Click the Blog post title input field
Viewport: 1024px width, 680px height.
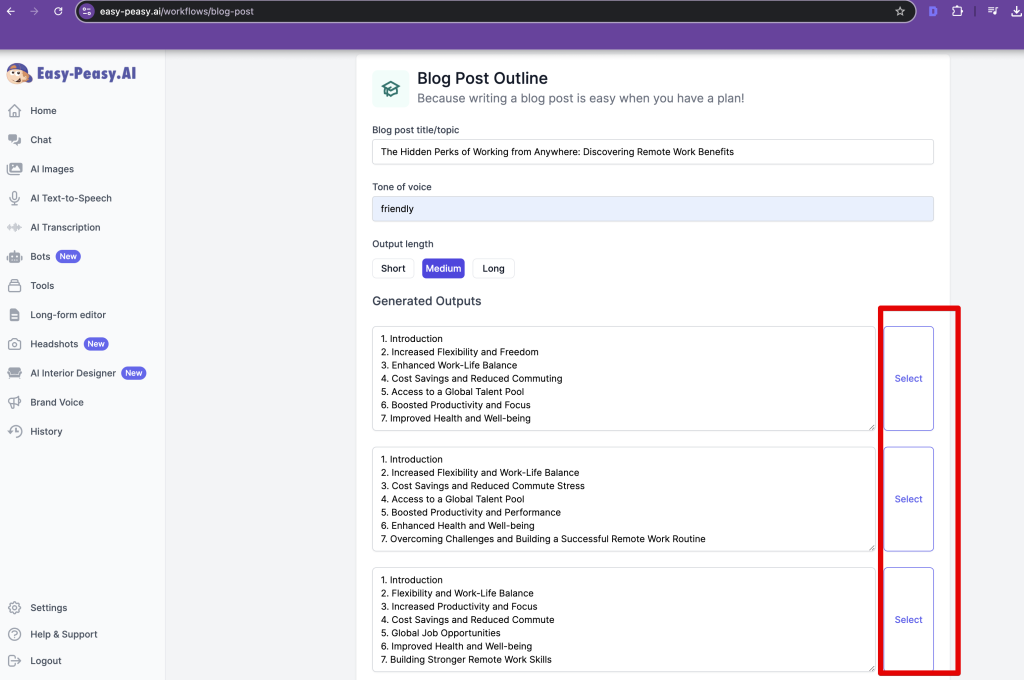coord(652,152)
